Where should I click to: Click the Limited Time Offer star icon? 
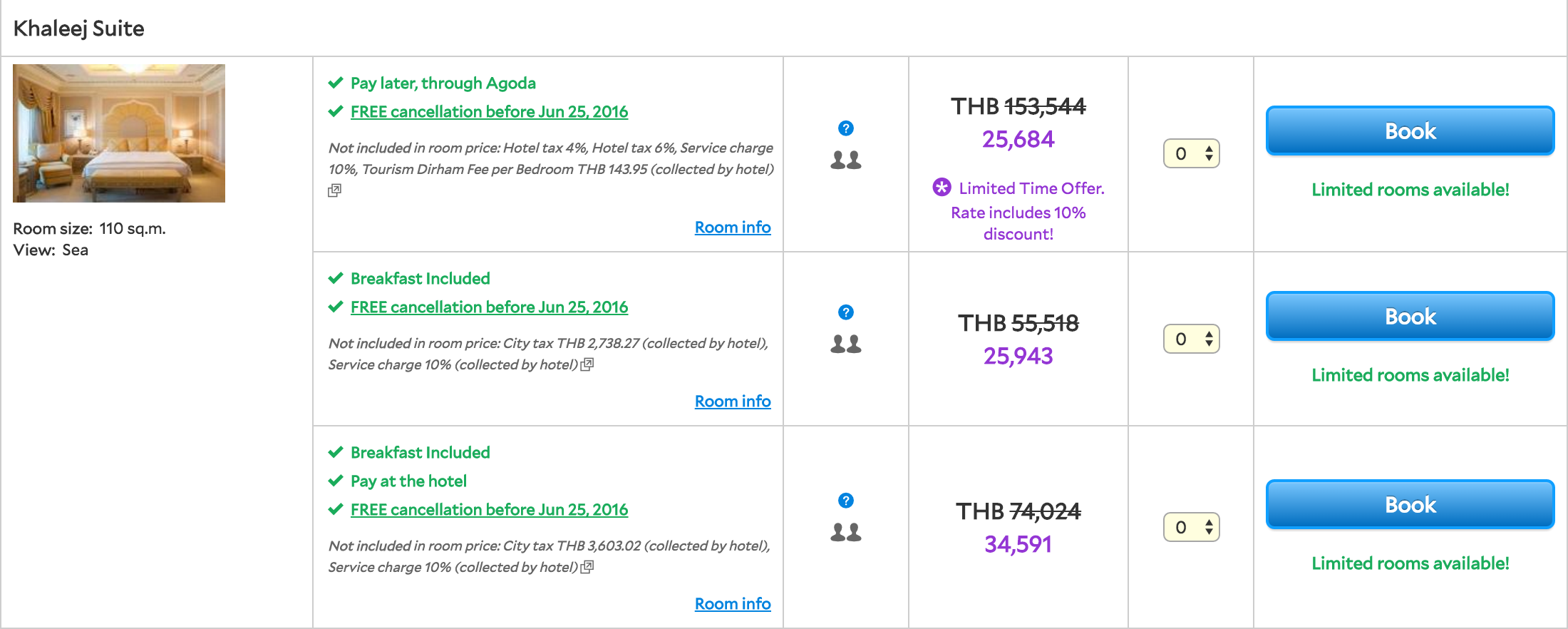click(x=942, y=188)
